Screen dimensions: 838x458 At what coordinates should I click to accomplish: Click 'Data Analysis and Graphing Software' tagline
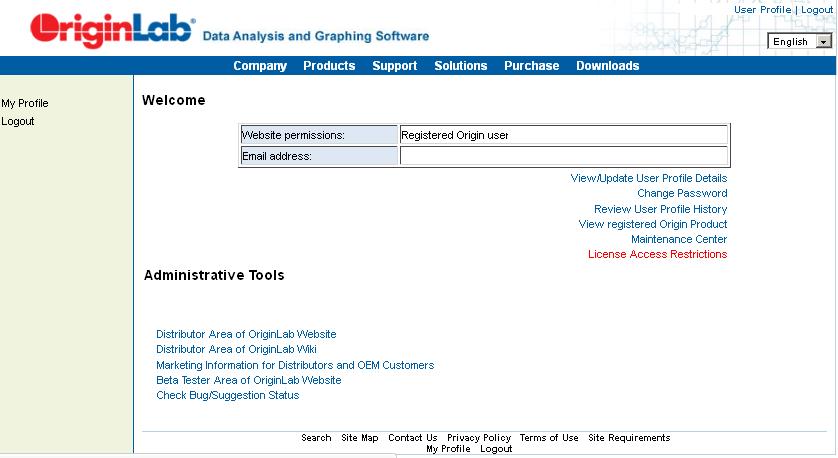[316, 36]
